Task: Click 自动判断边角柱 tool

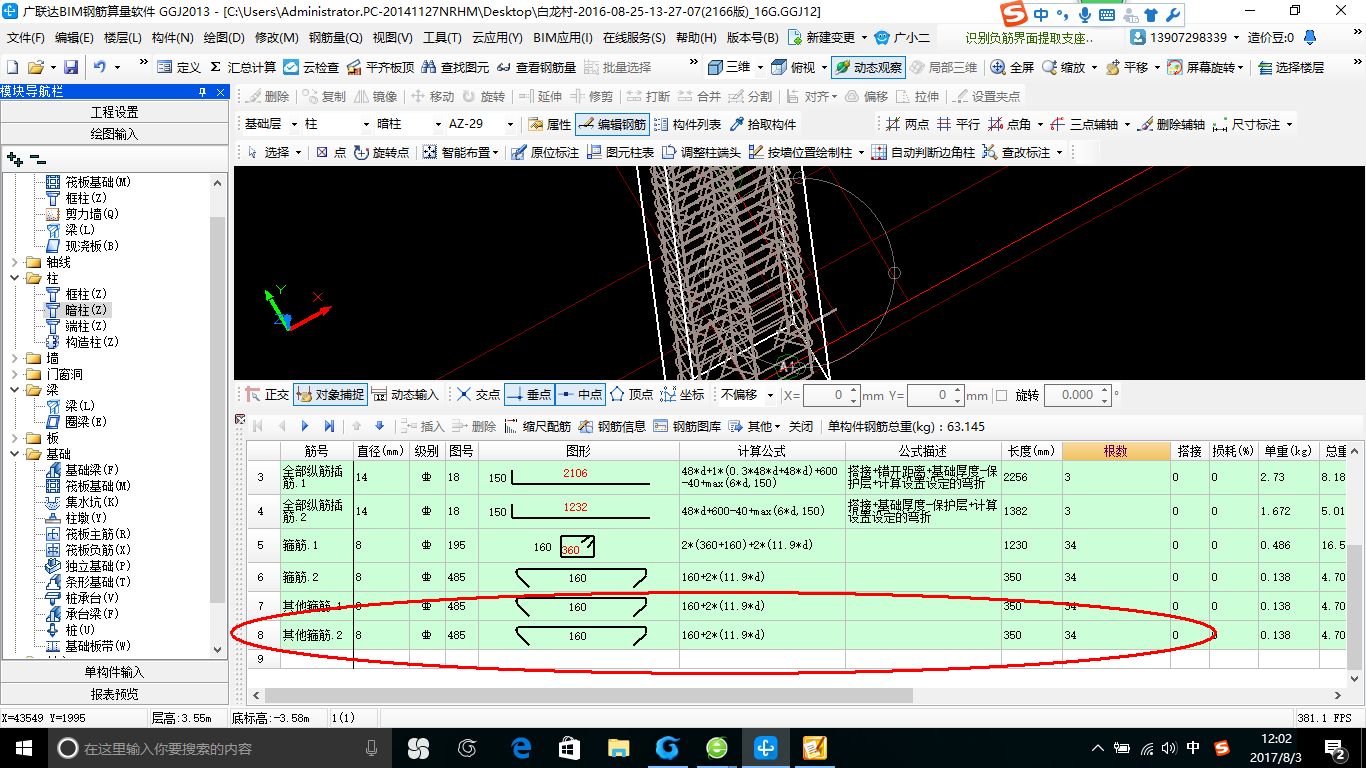Action: click(x=923, y=152)
